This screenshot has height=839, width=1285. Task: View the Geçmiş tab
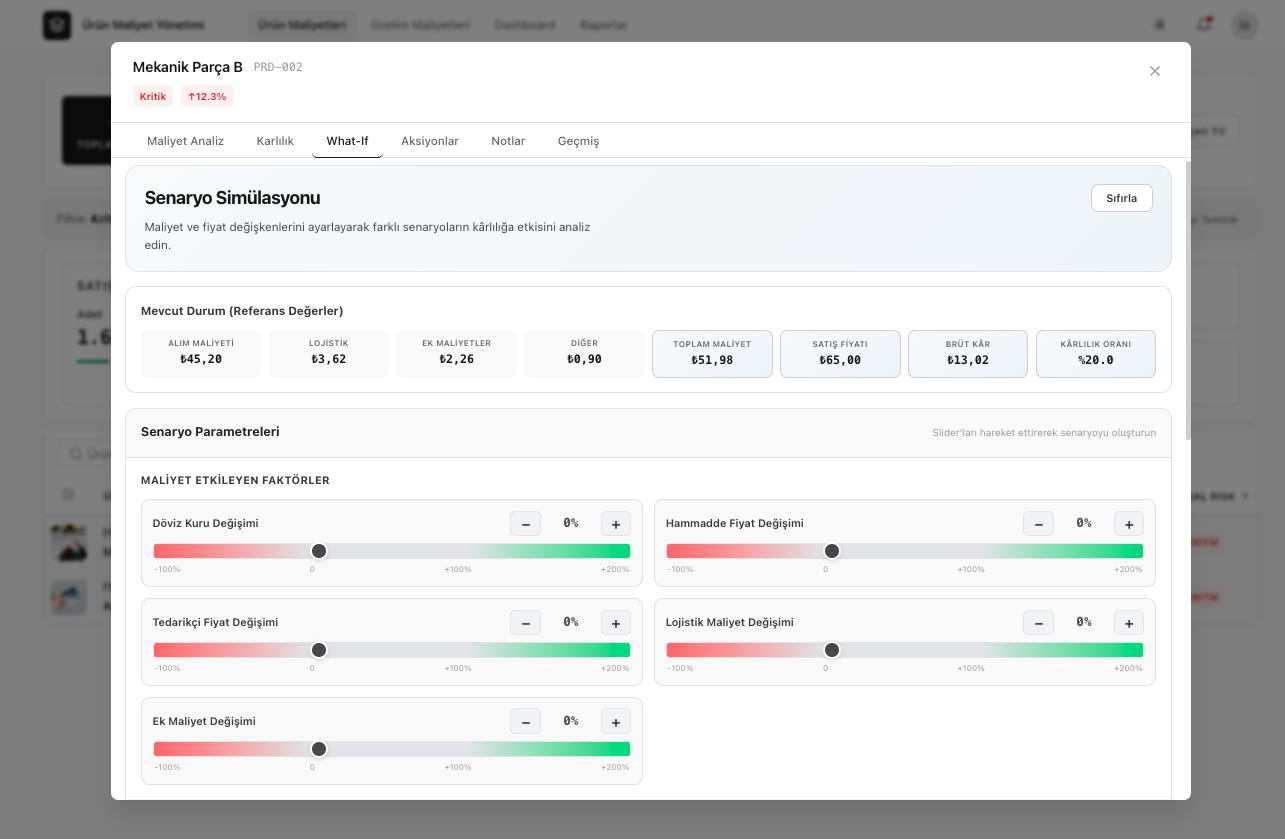578,141
